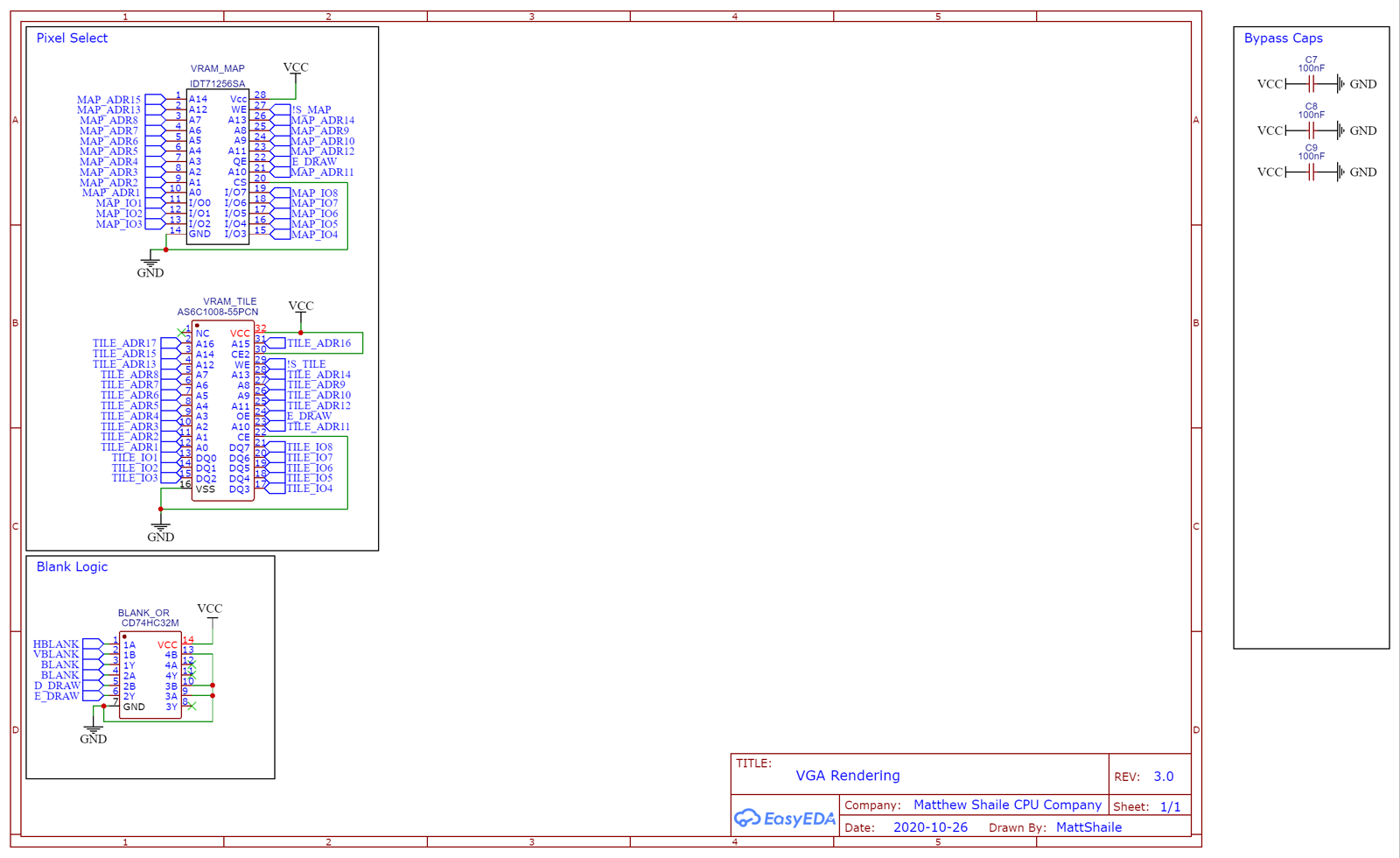Select the C7 capacitor symbol

click(x=1311, y=84)
